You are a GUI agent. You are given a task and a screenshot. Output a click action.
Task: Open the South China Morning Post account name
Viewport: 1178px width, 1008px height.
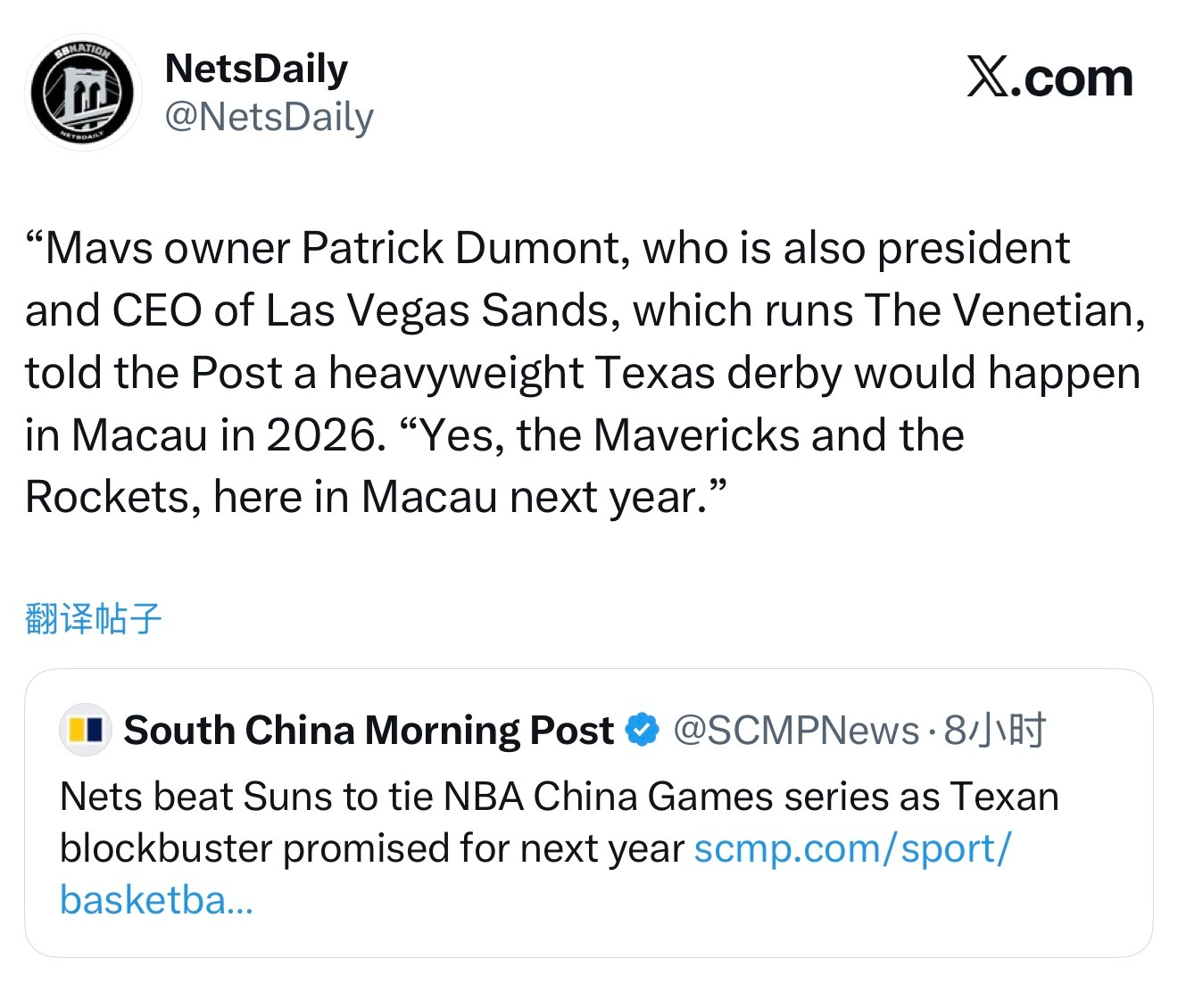368,731
